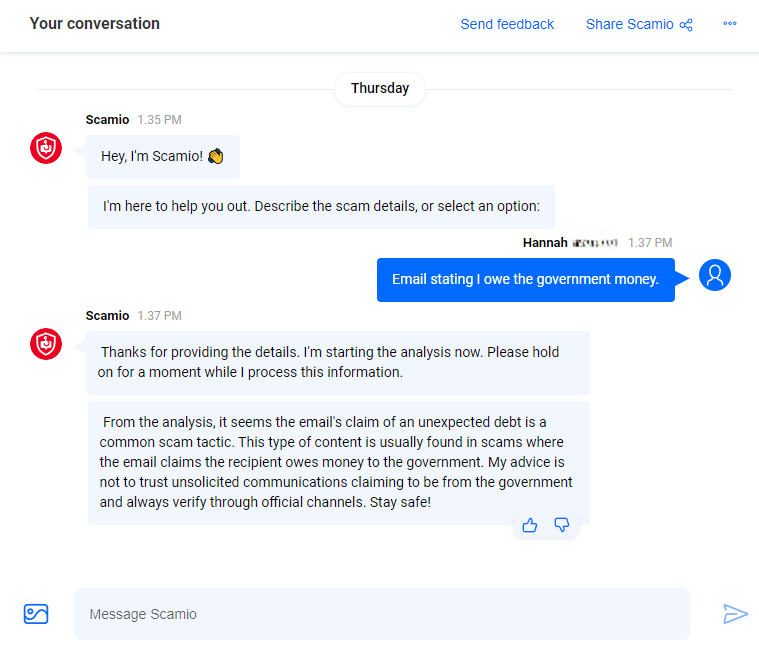Focus the Message Scamio input field
This screenshot has height=655, width=759.
click(380, 614)
